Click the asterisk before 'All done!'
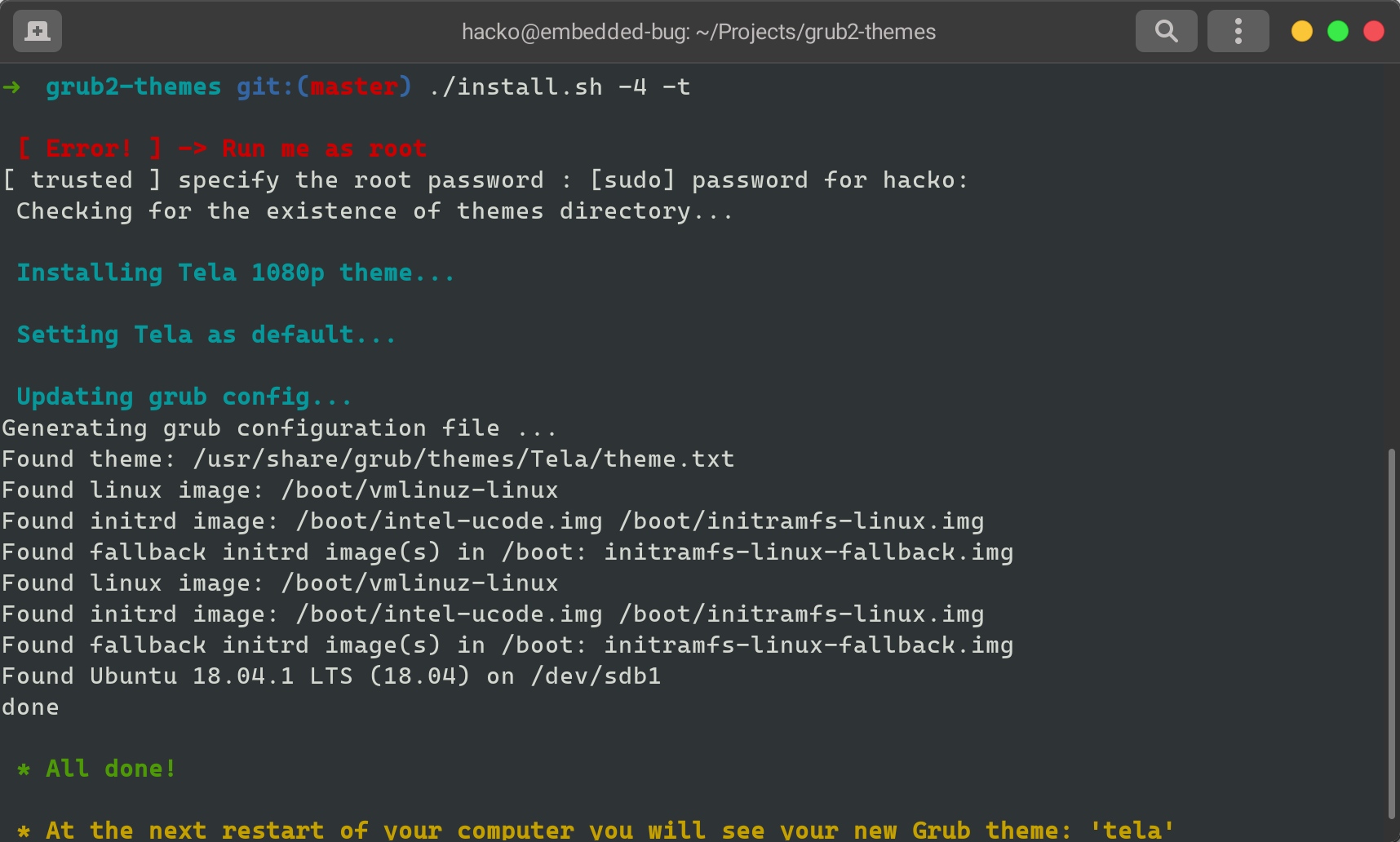 (x=22, y=768)
